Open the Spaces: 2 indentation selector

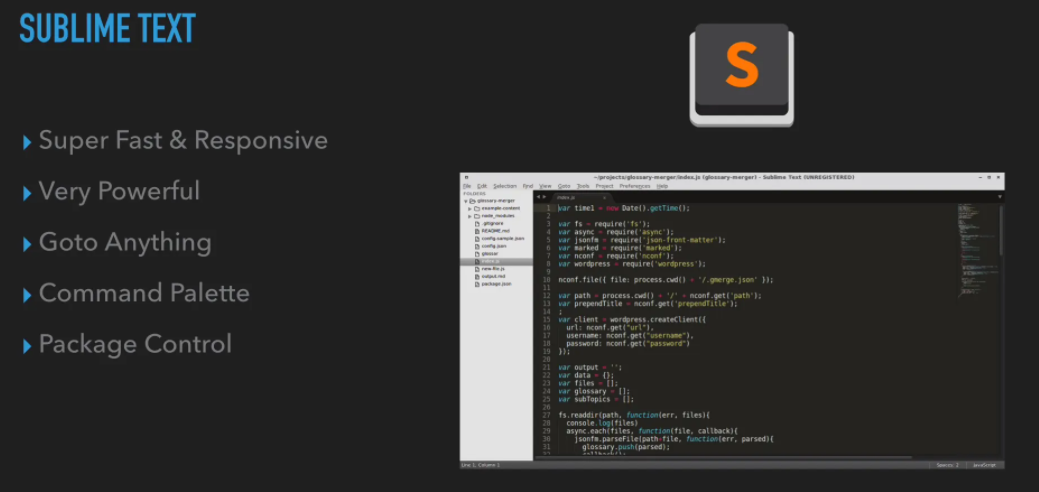(947, 465)
